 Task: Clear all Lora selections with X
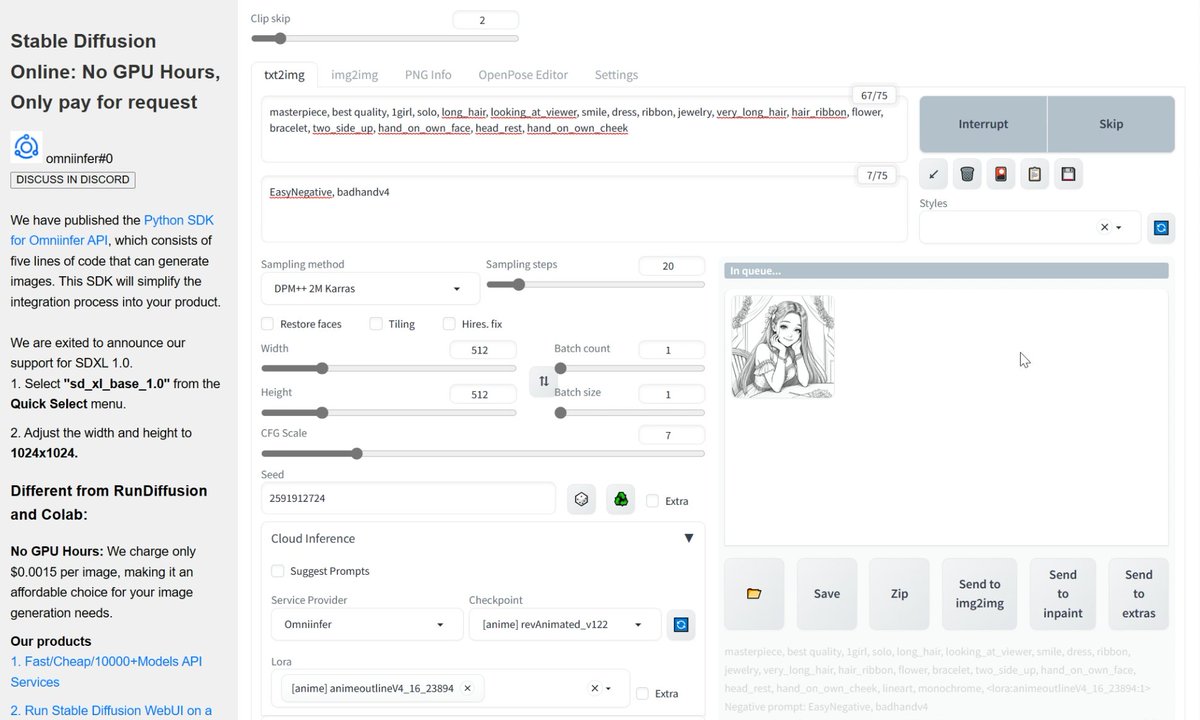tap(594, 688)
